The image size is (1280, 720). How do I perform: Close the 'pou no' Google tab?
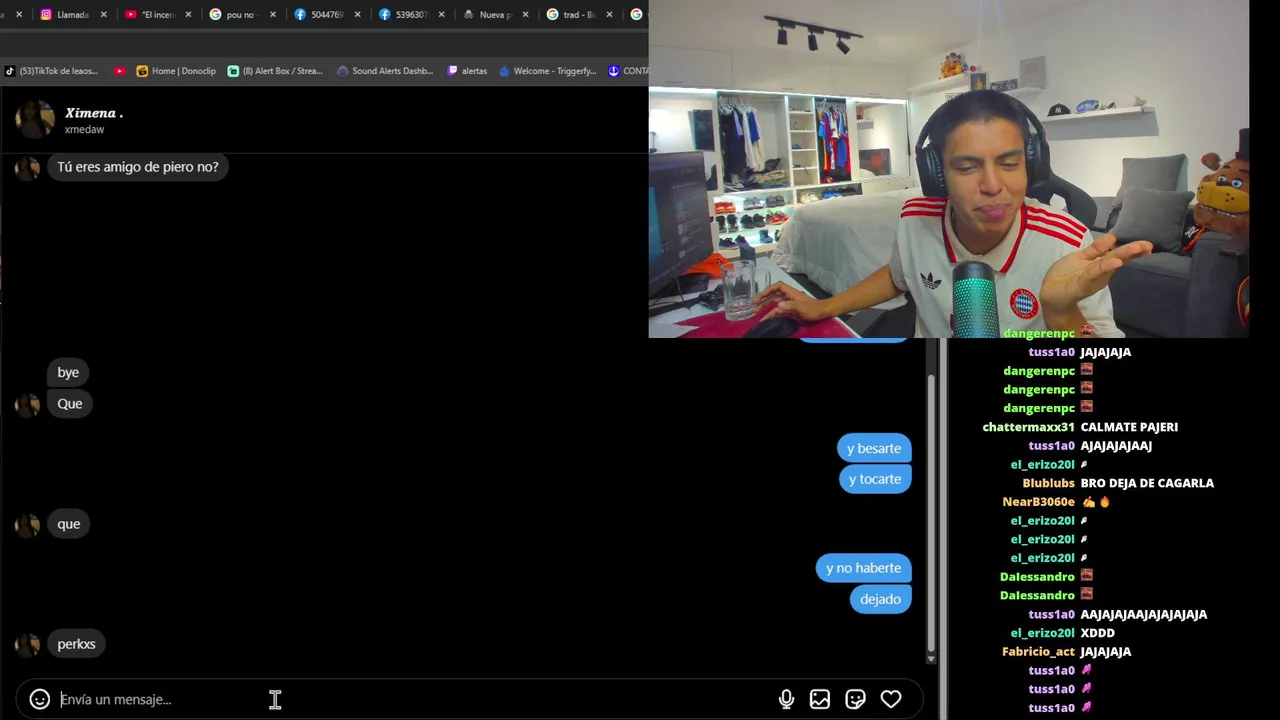click(273, 15)
